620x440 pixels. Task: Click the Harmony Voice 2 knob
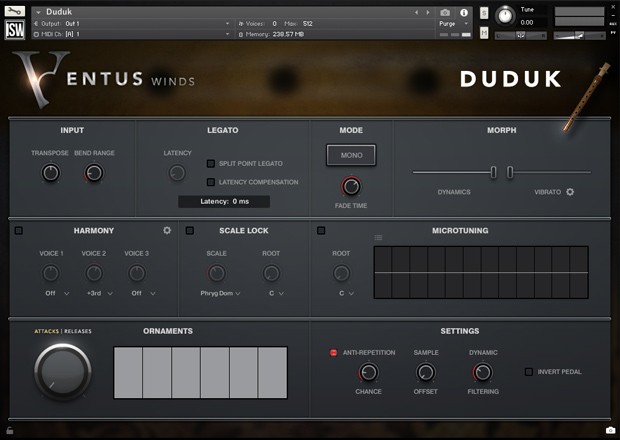click(x=94, y=273)
